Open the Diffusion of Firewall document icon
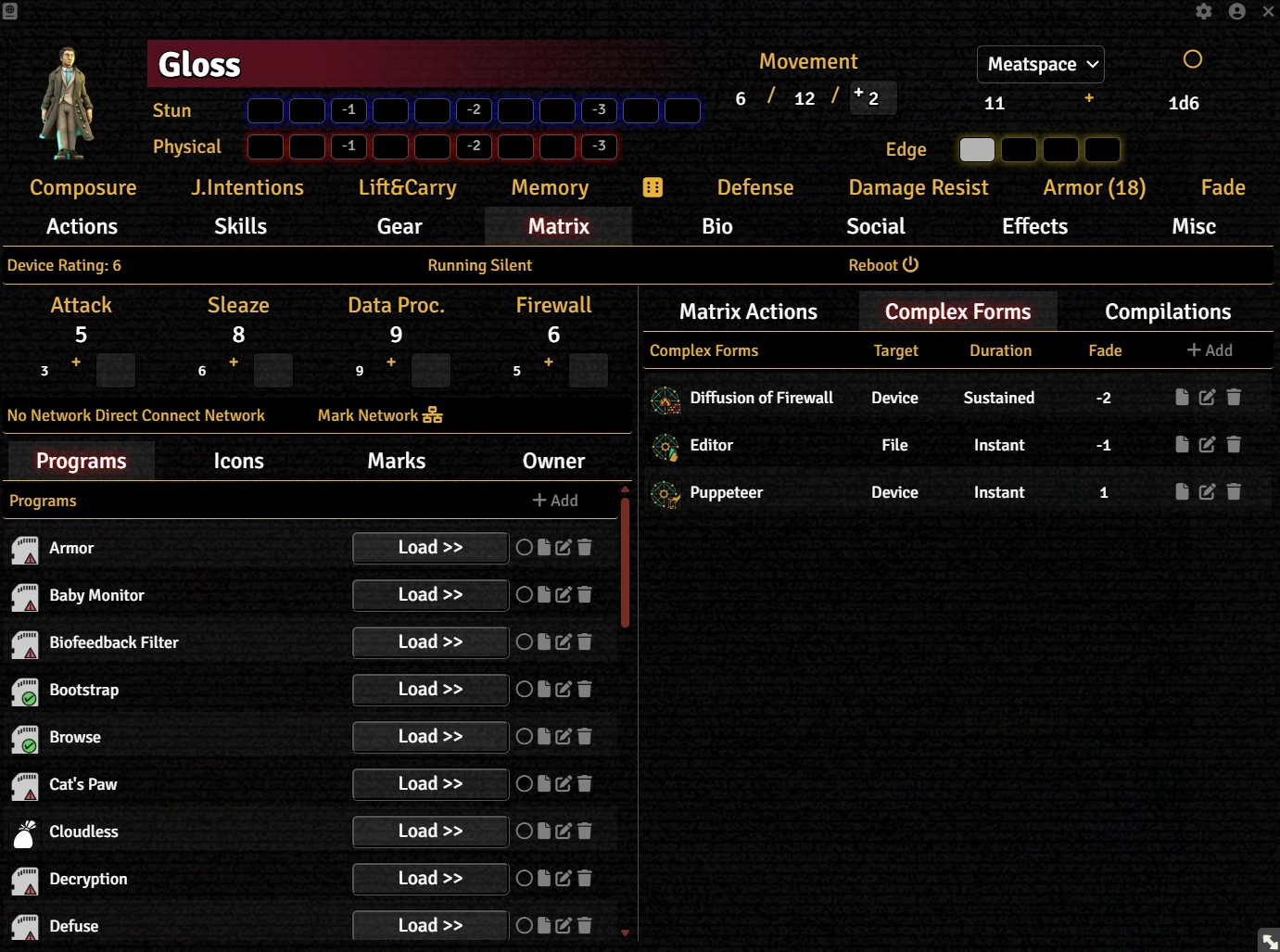This screenshot has width=1280, height=952. (1182, 398)
